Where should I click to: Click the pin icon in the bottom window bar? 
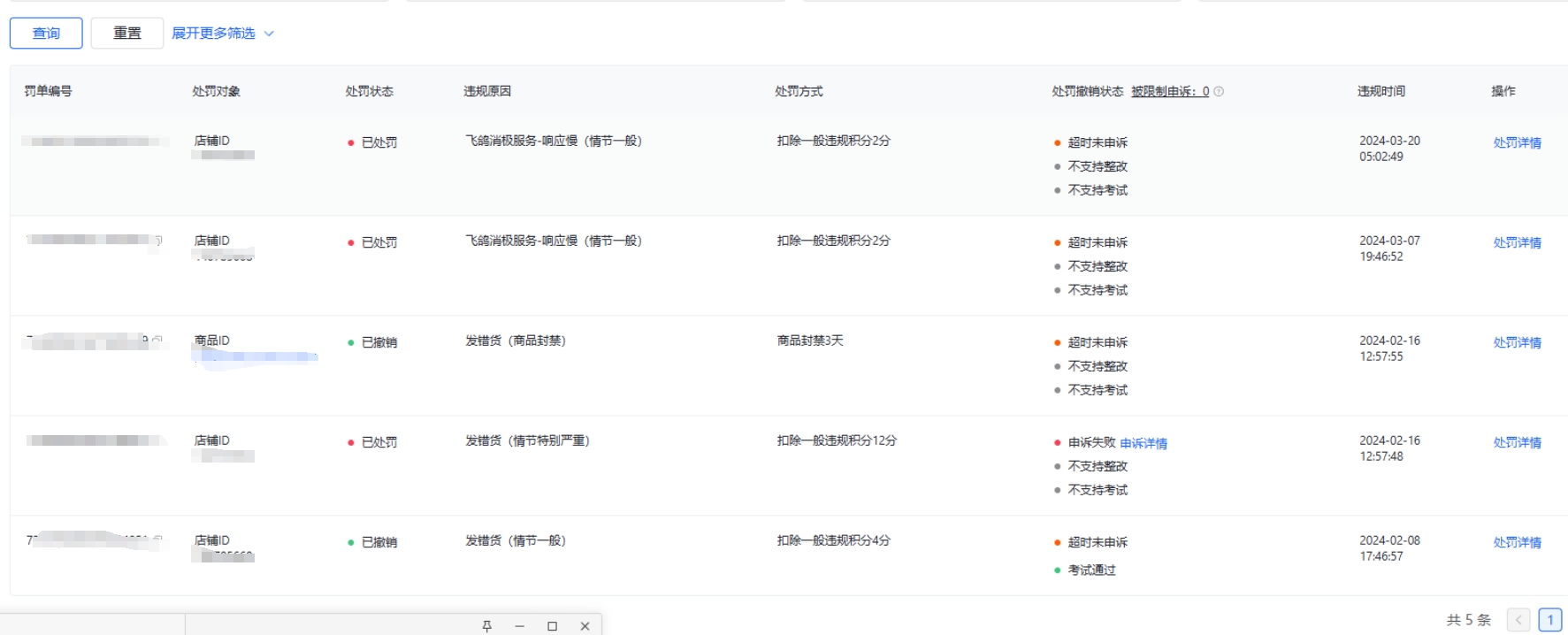pos(486,626)
